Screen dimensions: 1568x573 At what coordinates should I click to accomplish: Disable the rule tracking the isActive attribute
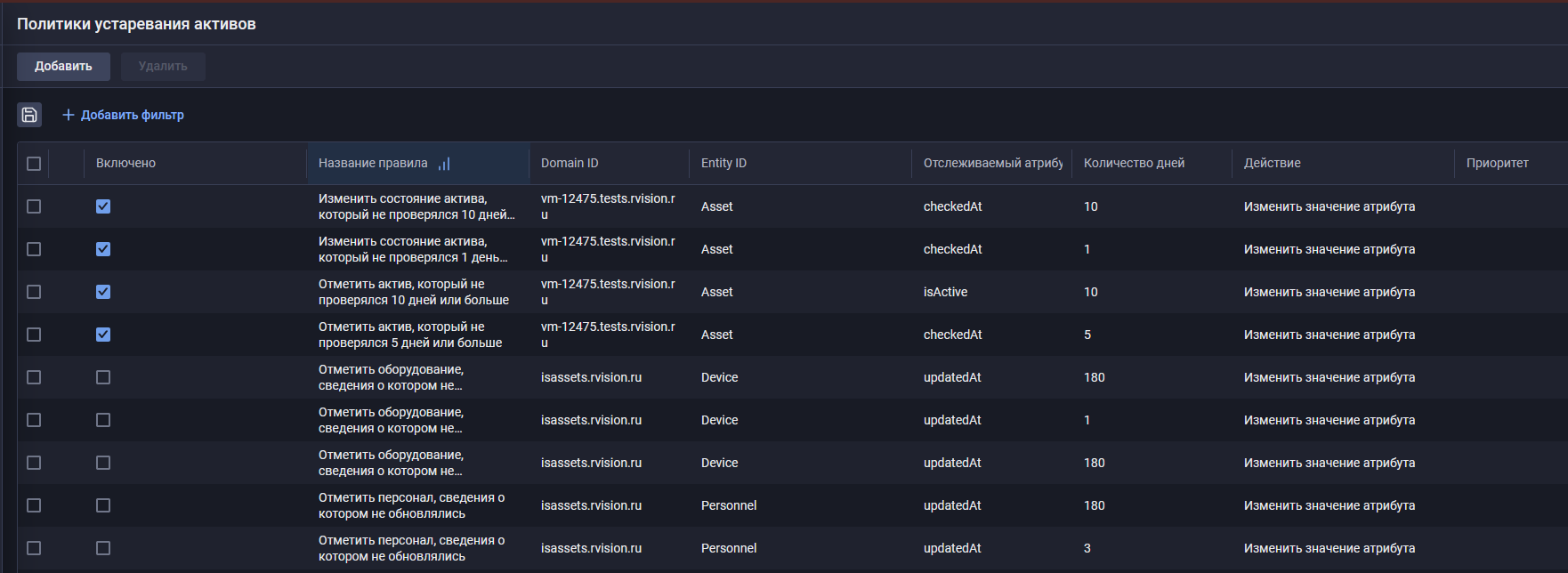103,292
